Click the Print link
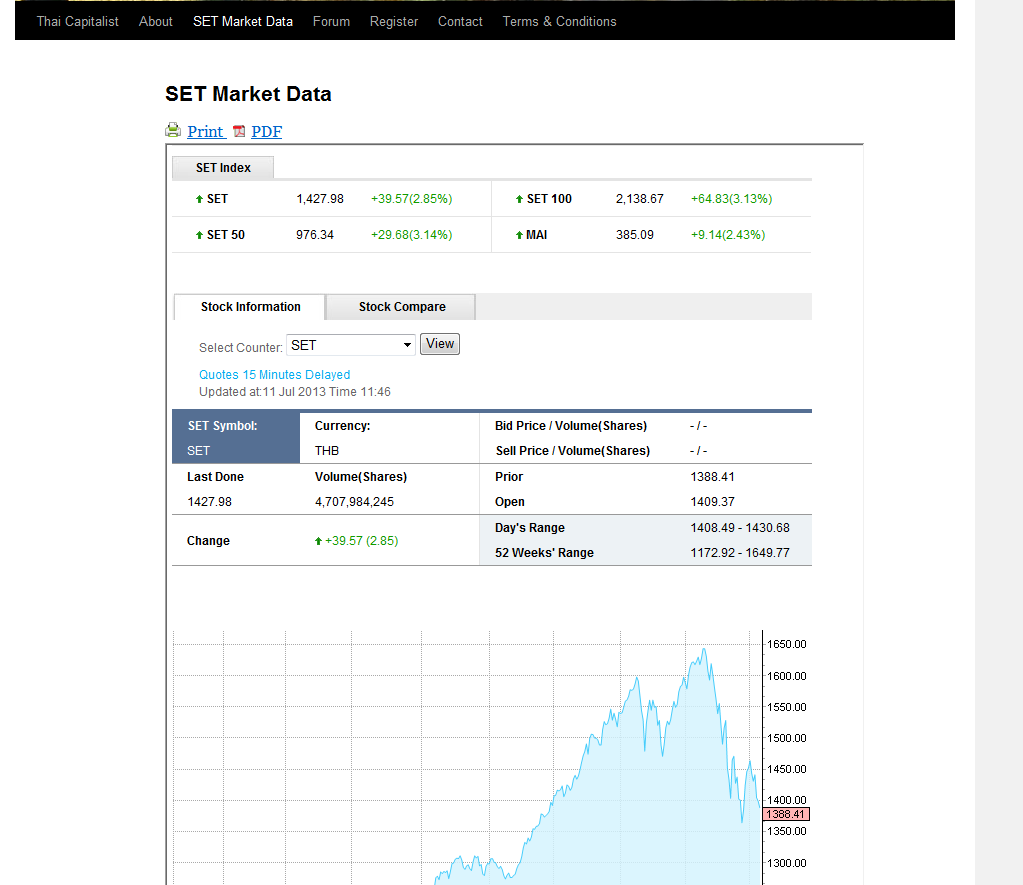 [206, 131]
